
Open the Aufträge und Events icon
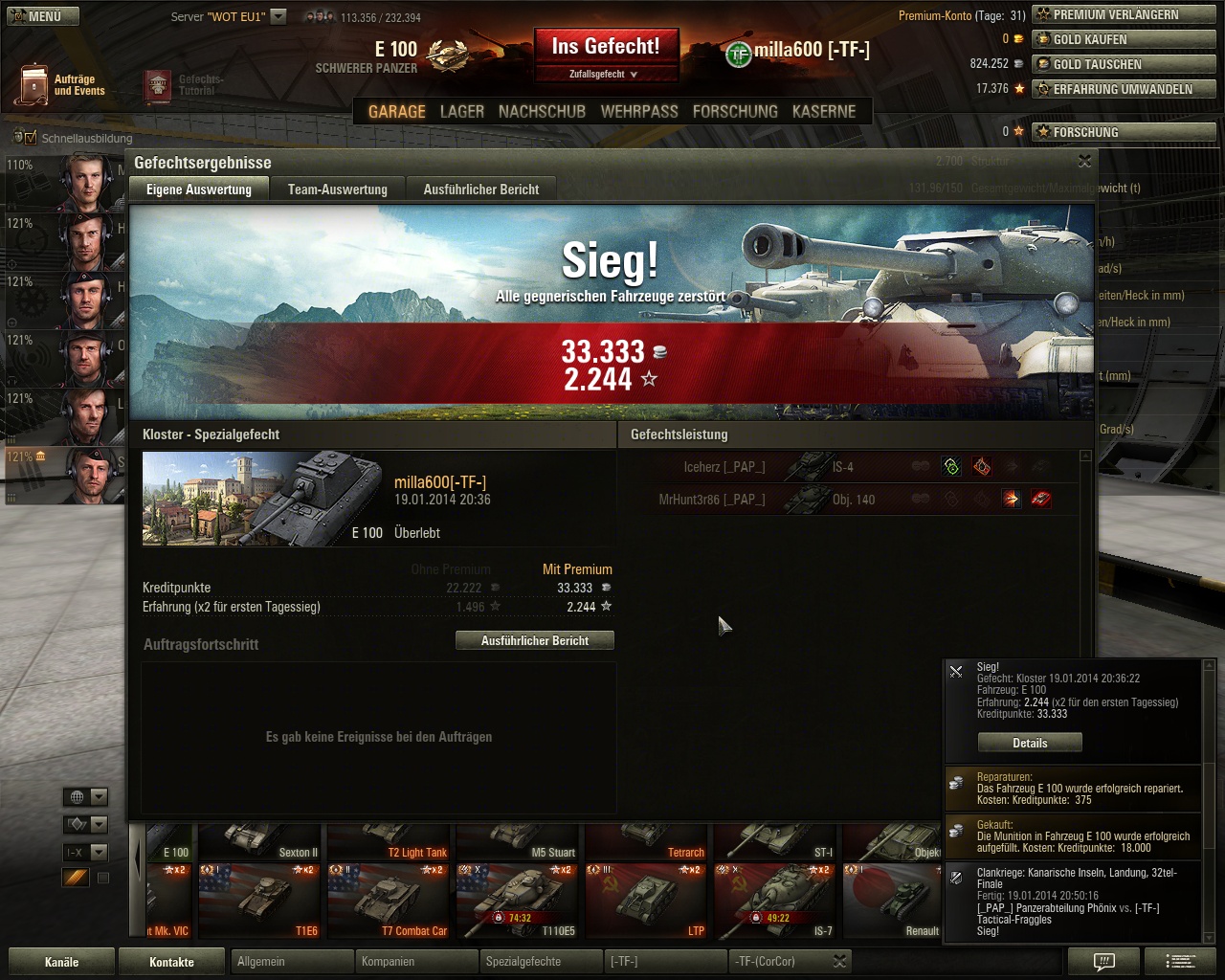[34, 85]
